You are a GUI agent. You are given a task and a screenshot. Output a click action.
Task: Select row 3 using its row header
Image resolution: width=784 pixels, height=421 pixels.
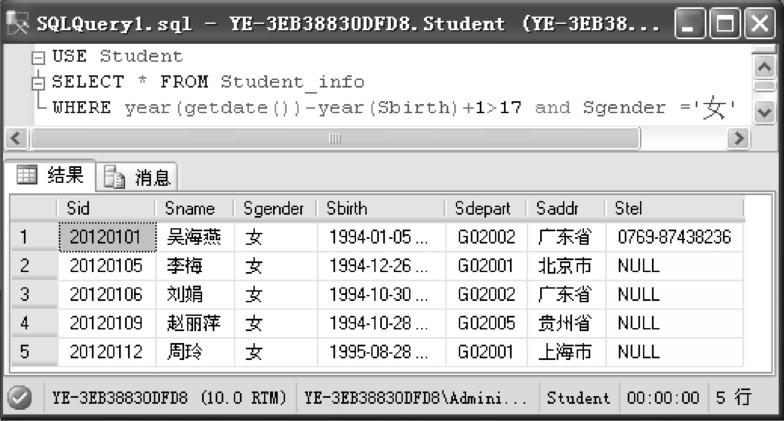pos(33,294)
